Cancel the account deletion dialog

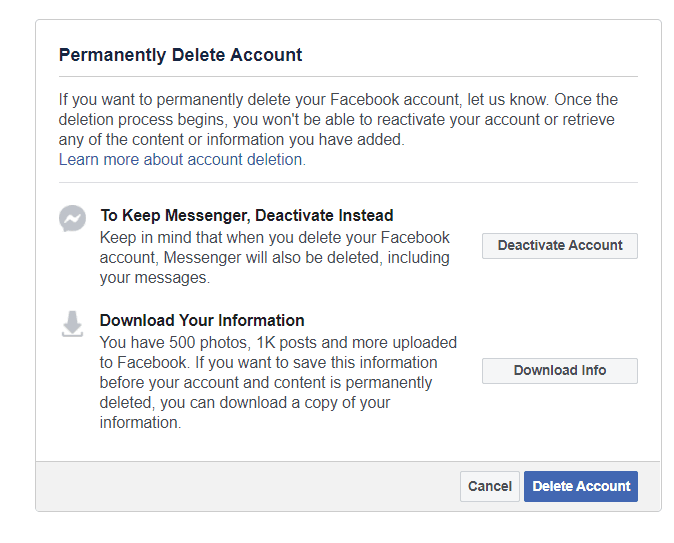(x=490, y=486)
